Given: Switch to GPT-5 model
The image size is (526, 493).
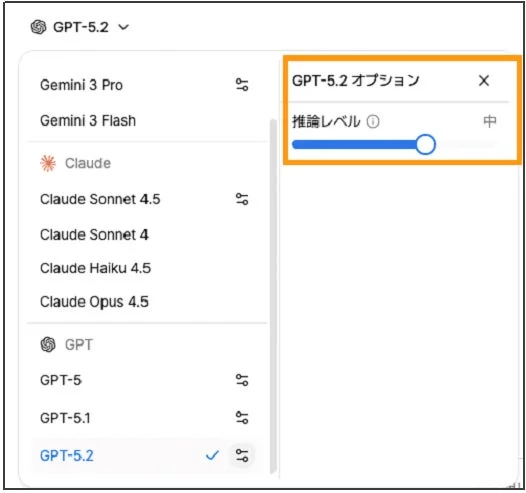Looking at the screenshot, I should point(61,380).
